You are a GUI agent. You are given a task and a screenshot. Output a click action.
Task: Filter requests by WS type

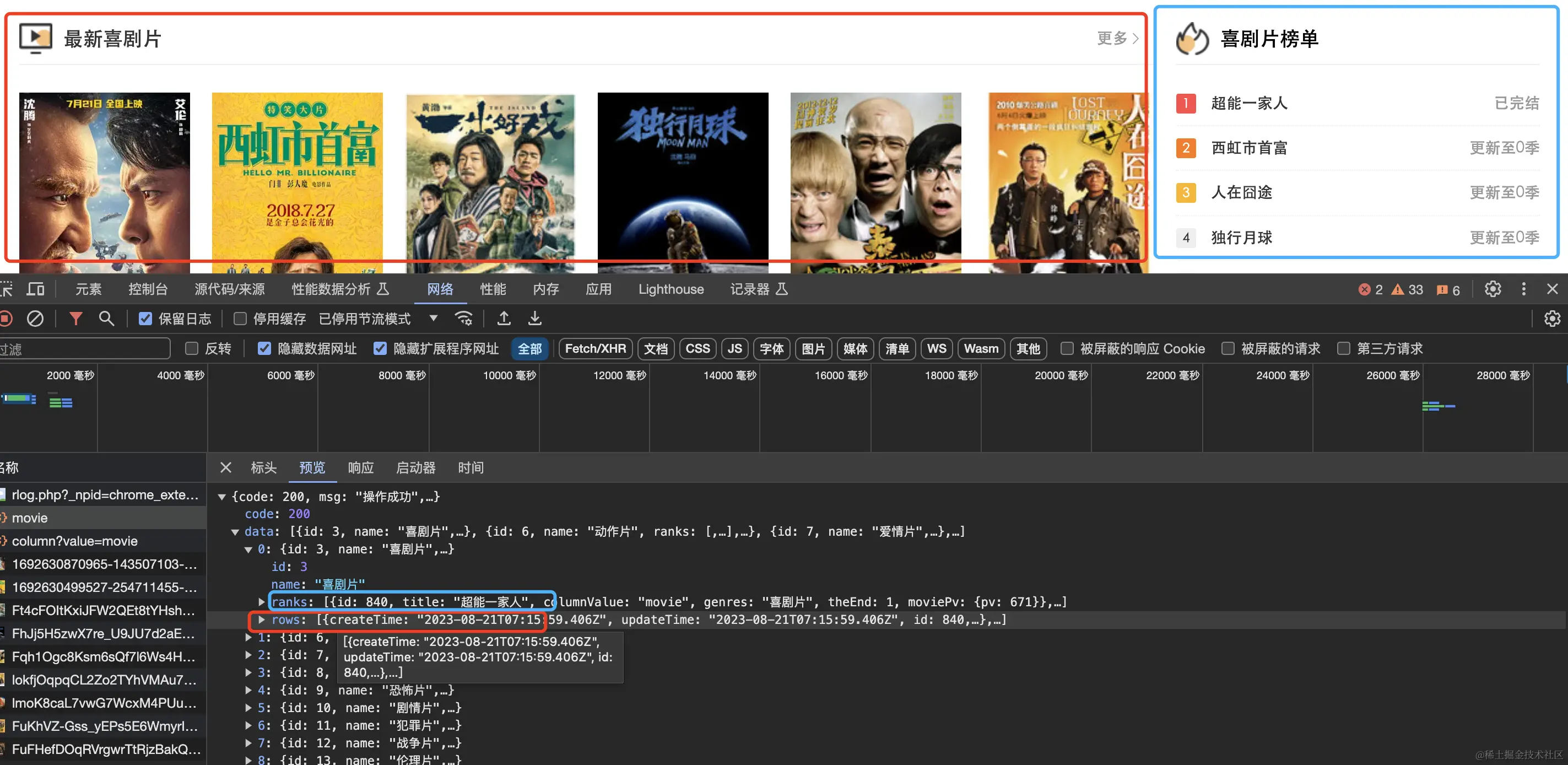point(936,348)
